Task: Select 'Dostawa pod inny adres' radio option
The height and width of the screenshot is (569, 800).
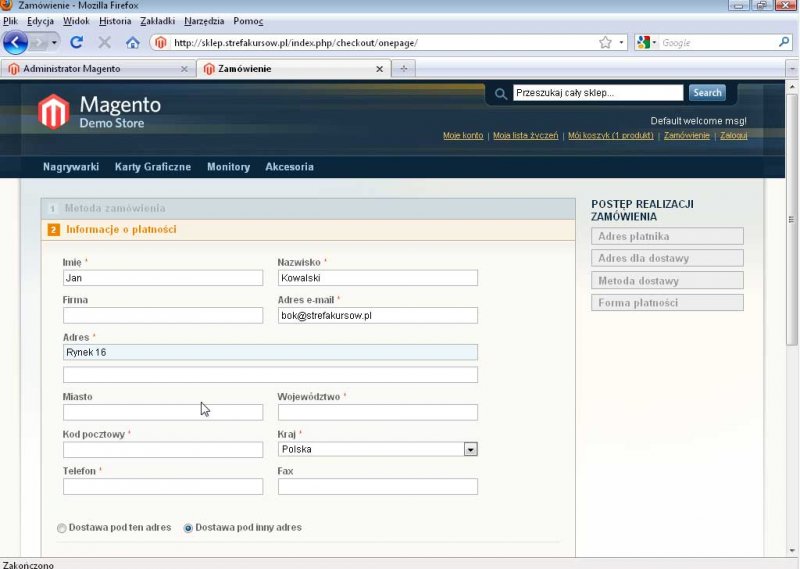Action: (188, 528)
